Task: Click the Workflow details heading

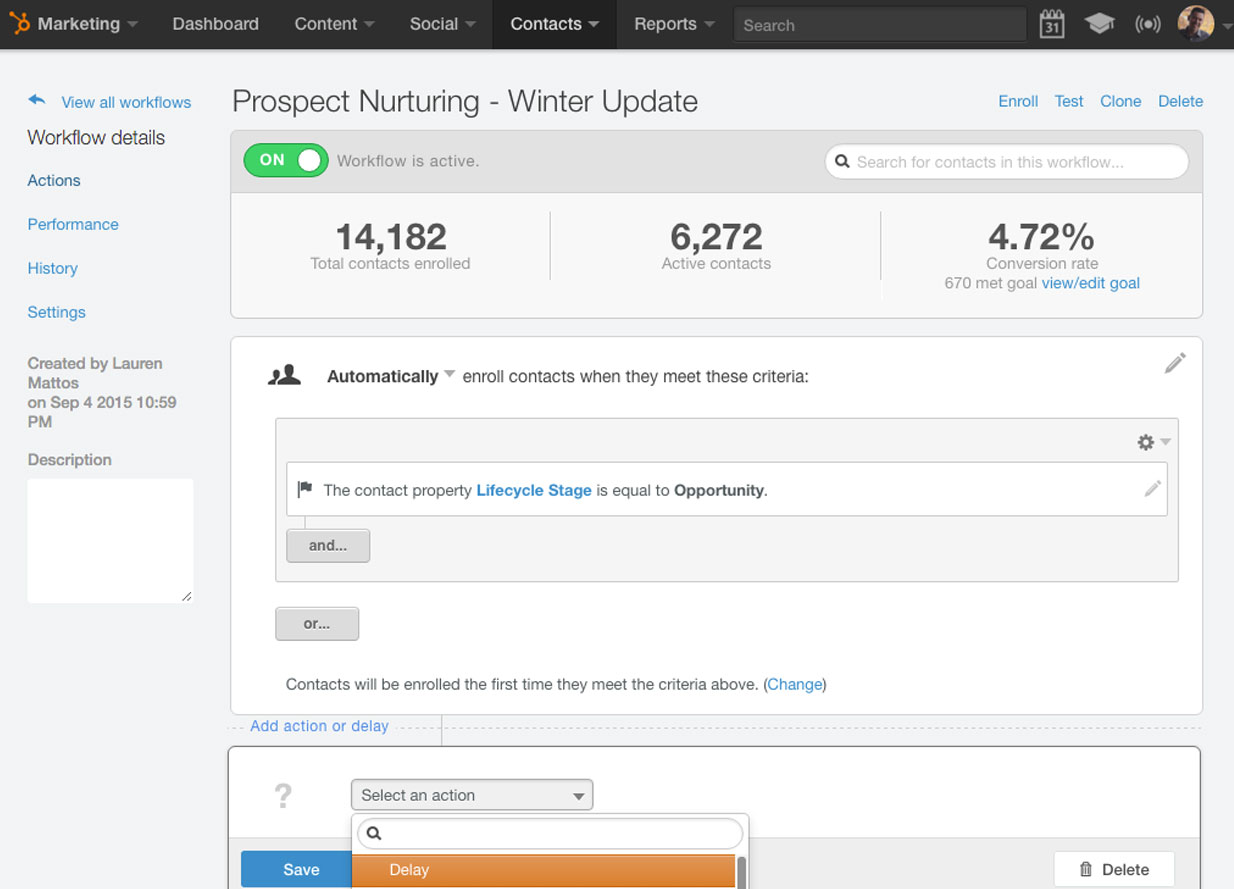Action: [96, 138]
